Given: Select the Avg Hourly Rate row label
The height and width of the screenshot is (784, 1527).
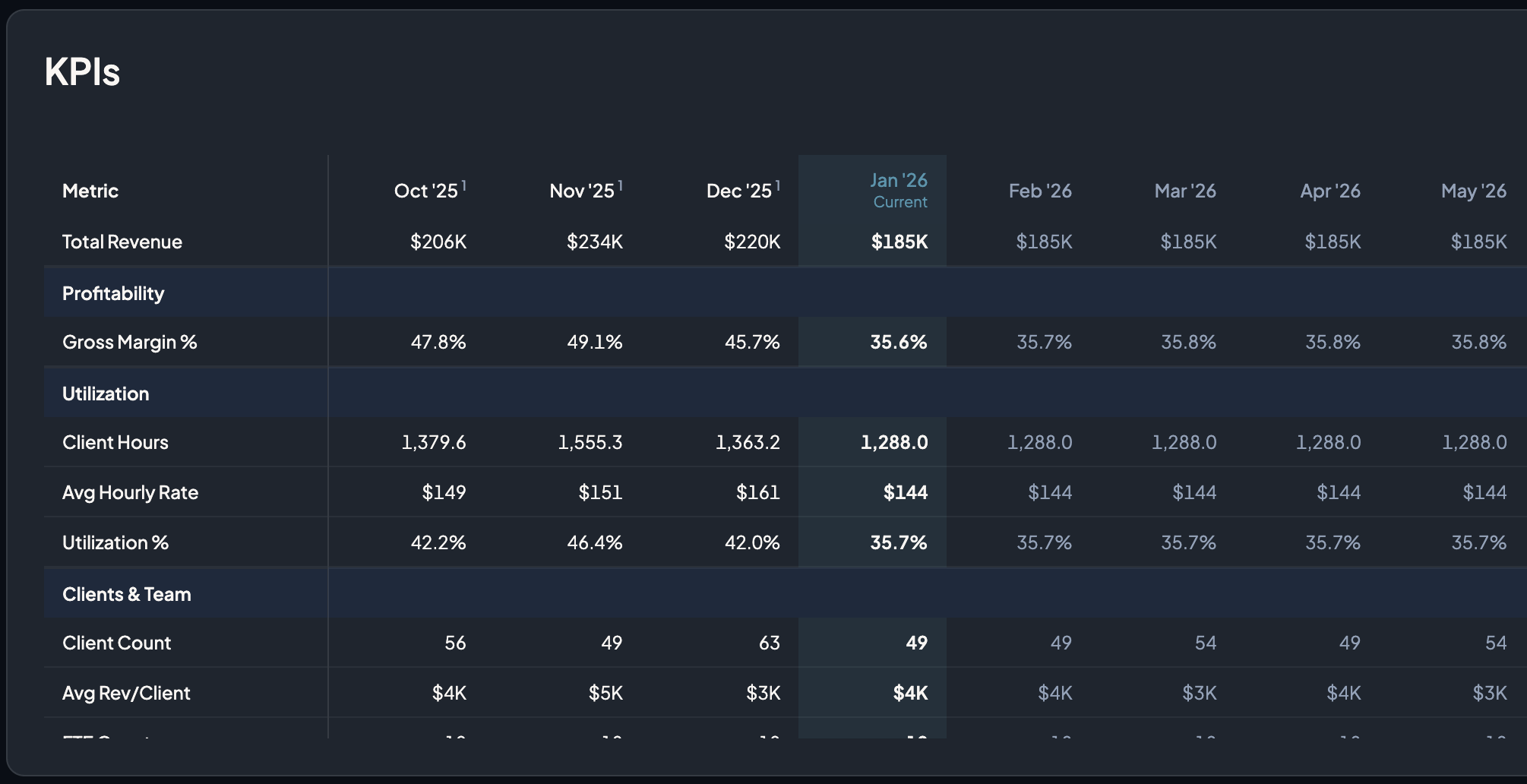Looking at the screenshot, I should pos(130,492).
